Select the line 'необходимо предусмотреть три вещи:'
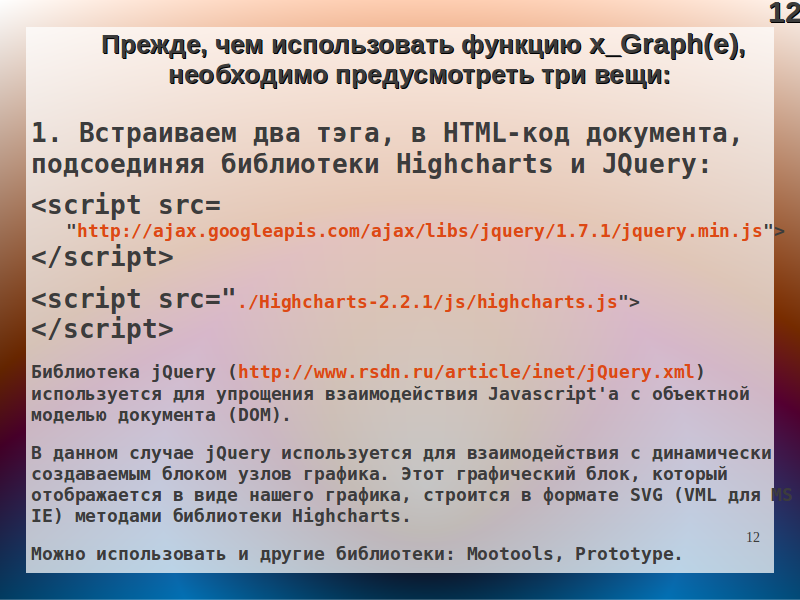The height and width of the screenshot is (600, 800). 419,76
